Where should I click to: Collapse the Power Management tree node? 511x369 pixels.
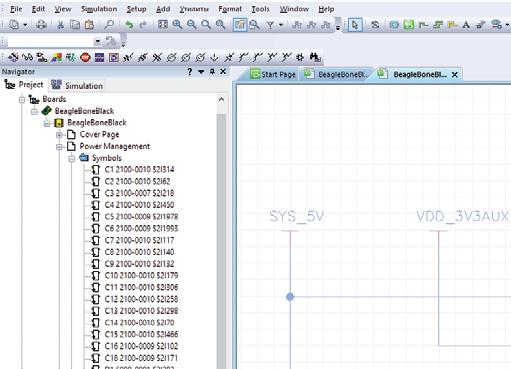(x=59, y=146)
